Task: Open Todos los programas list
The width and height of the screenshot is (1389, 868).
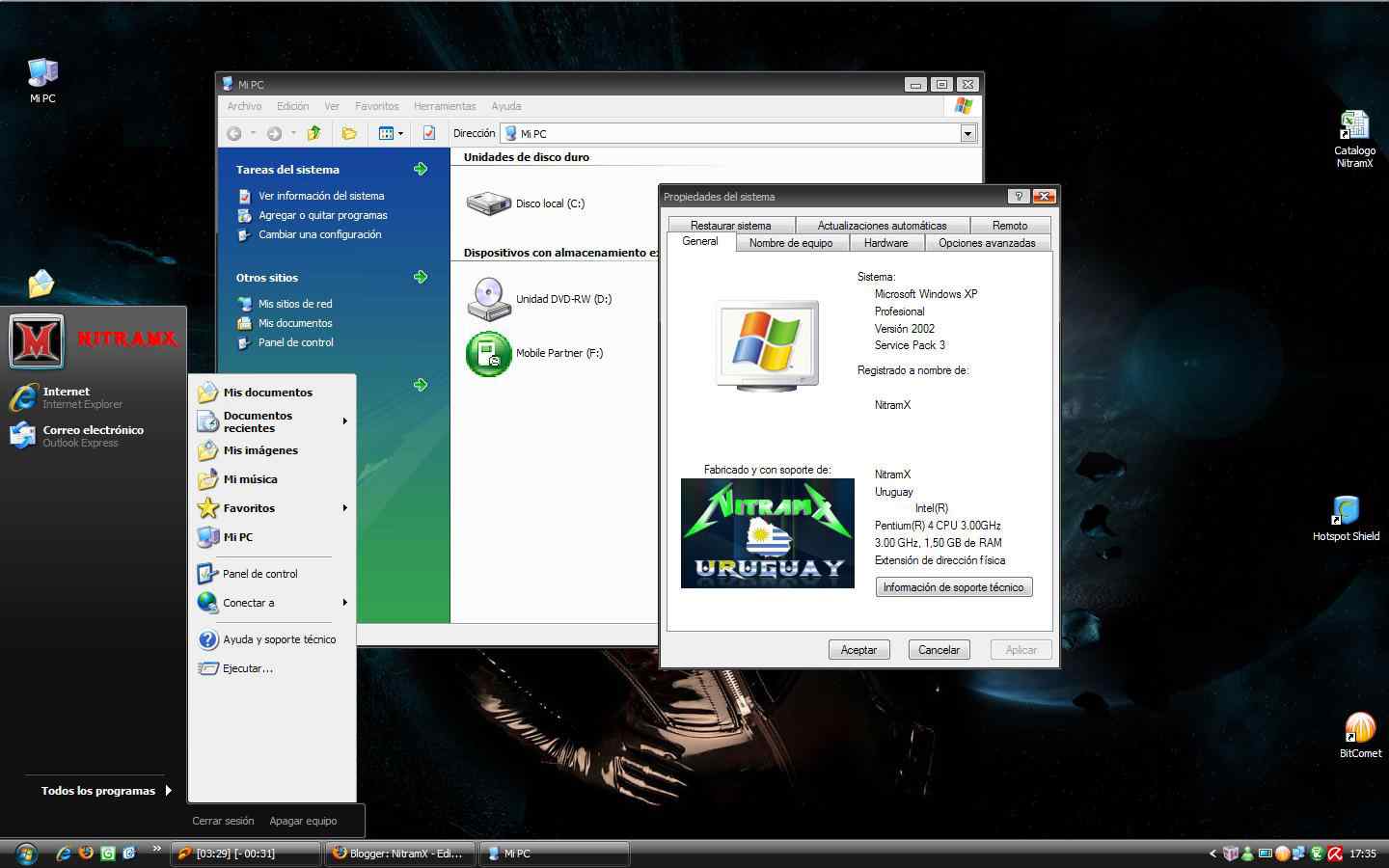Action: tap(105, 791)
